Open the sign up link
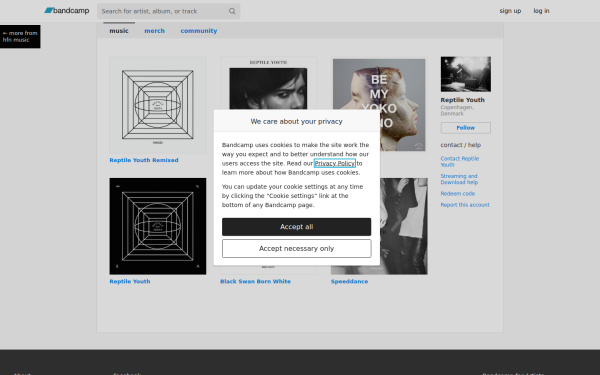Image resolution: width=600 pixels, height=375 pixels. [x=510, y=11]
